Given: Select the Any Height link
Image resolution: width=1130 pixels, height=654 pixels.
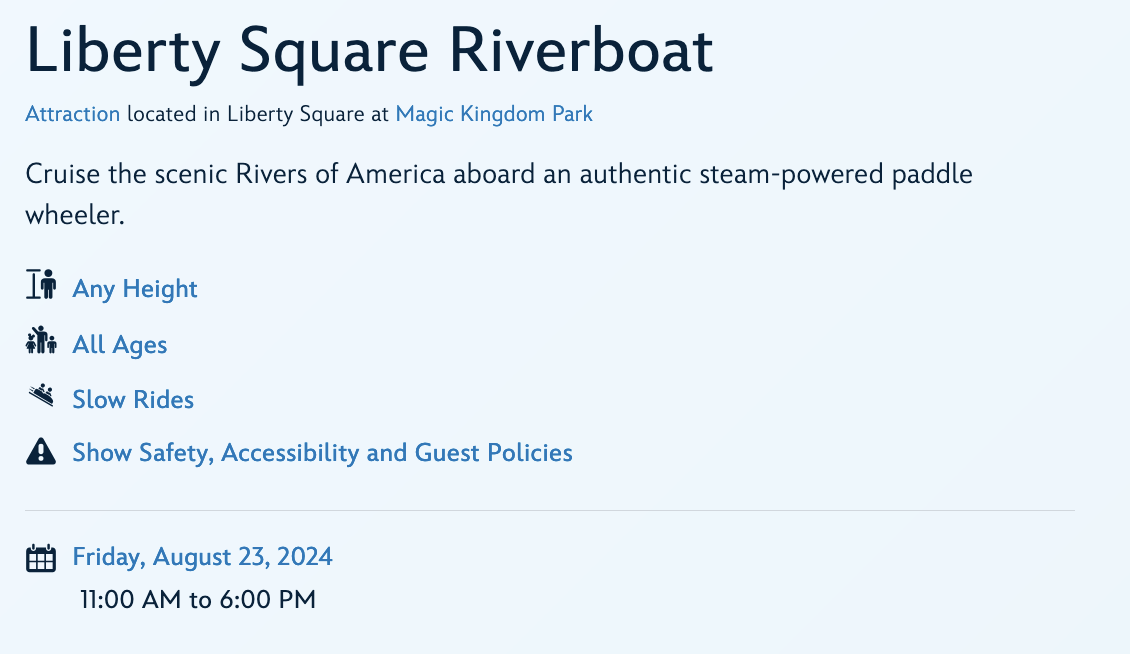Looking at the screenshot, I should pos(135,289).
